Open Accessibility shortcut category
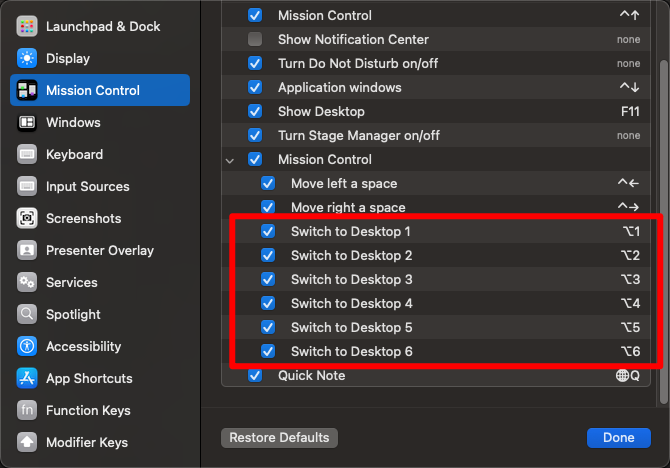Viewport: 670px width, 468px height. [x=100, y=346]
